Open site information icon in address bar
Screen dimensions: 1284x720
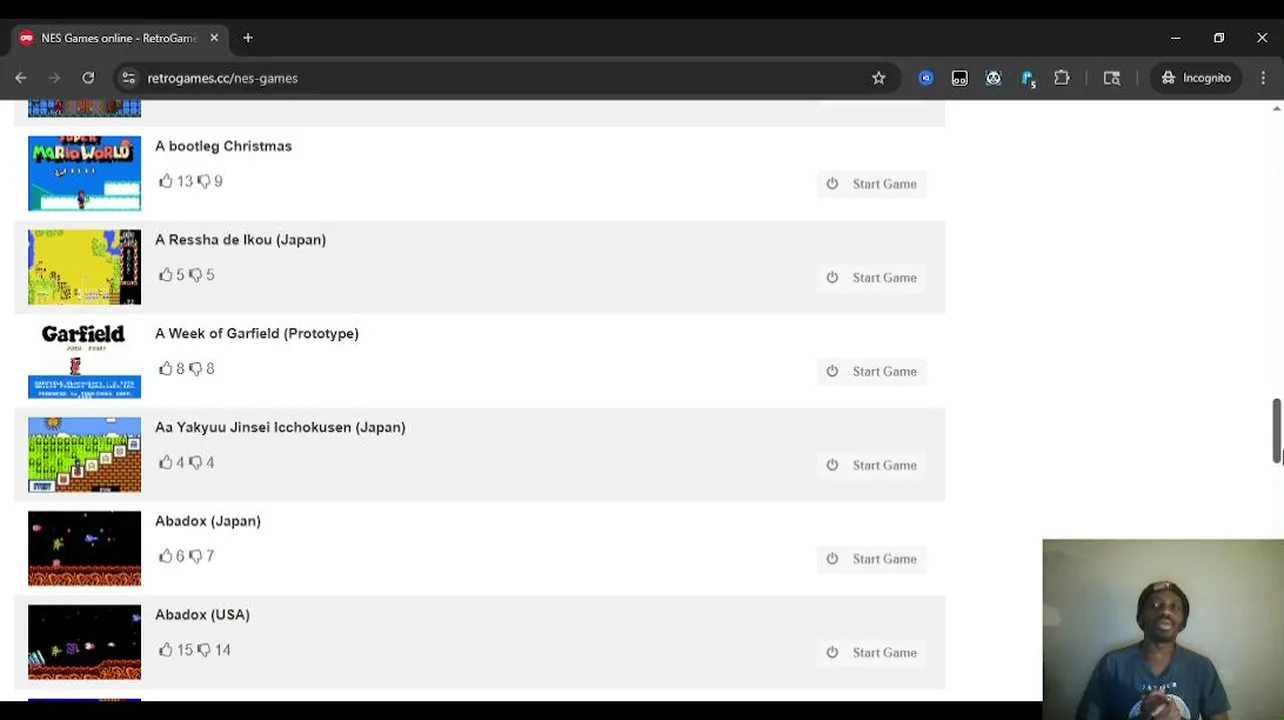coord(128,78)
